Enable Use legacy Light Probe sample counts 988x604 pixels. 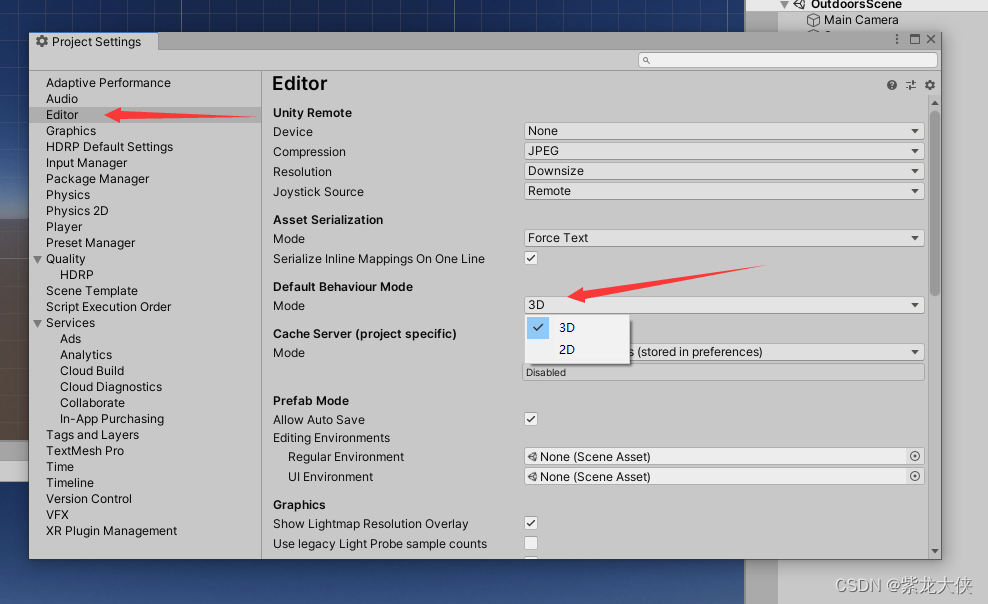click(x=530, y=543)
